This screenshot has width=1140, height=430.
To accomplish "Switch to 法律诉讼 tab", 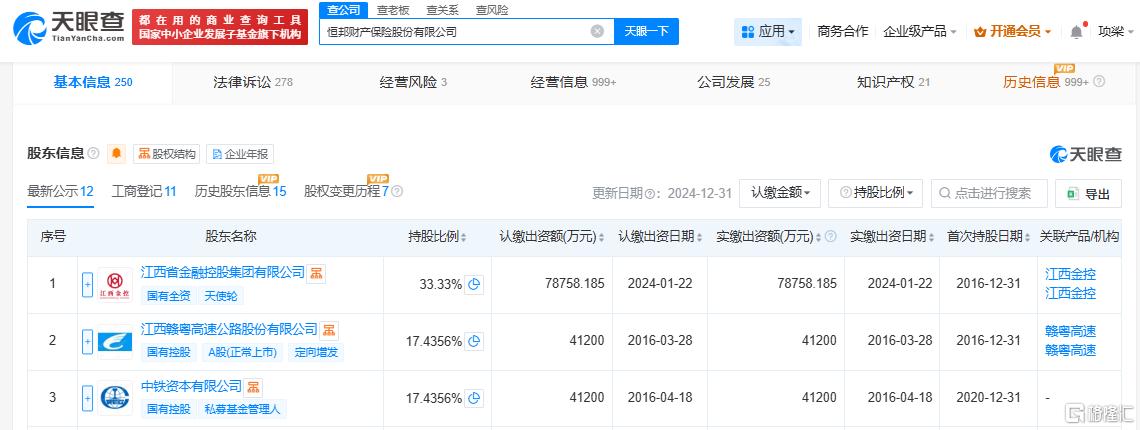I will pyautogui.click(x=252, y=82).
